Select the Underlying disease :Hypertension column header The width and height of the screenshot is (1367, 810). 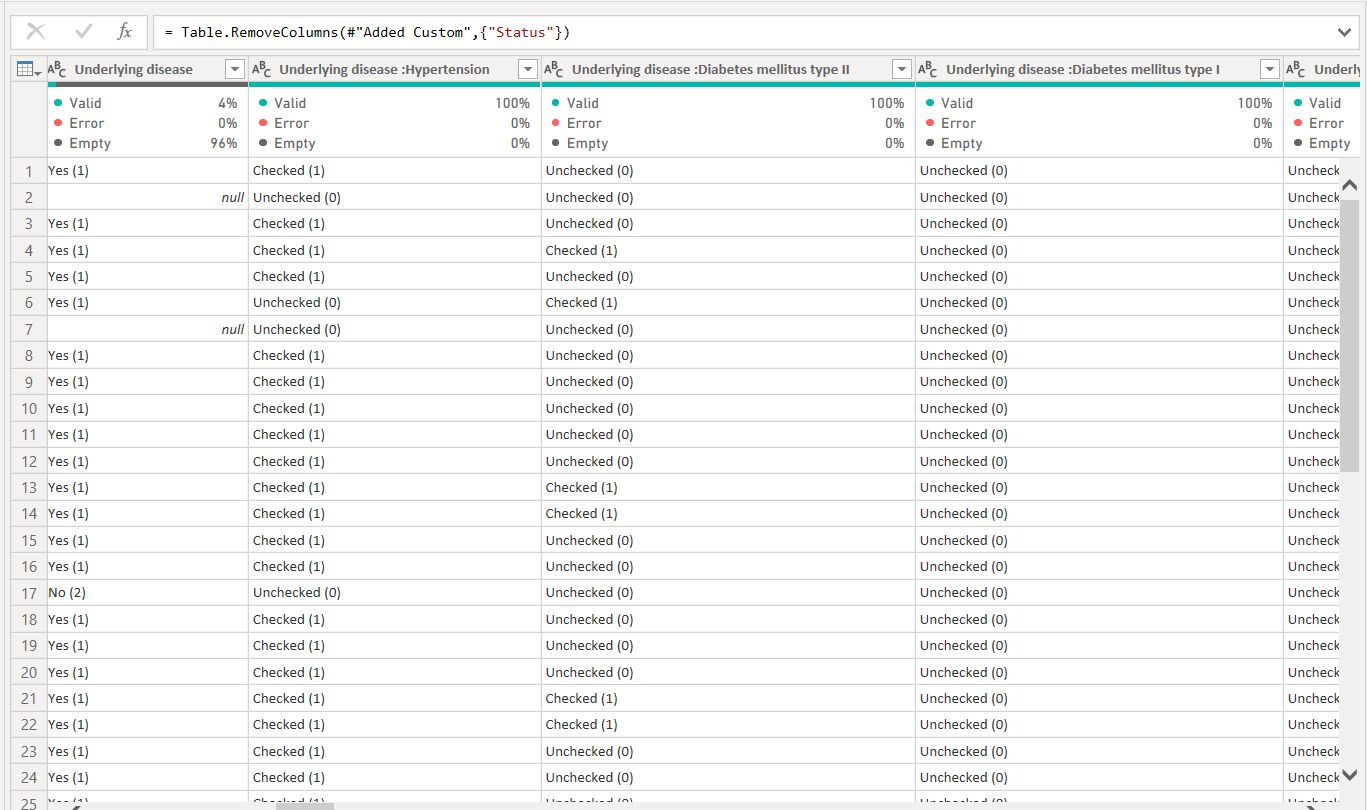385,69
